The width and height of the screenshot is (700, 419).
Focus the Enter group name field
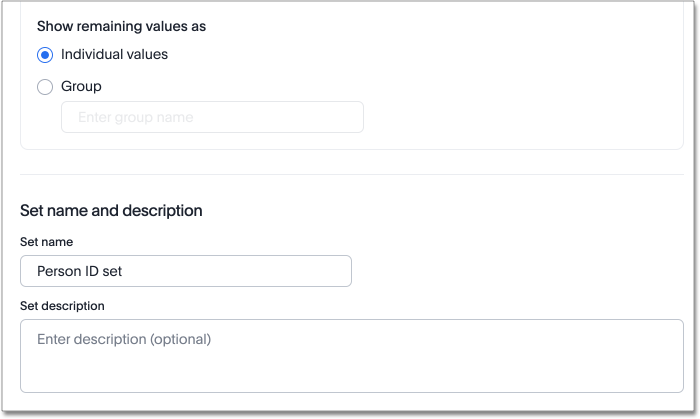pos(212,117)
